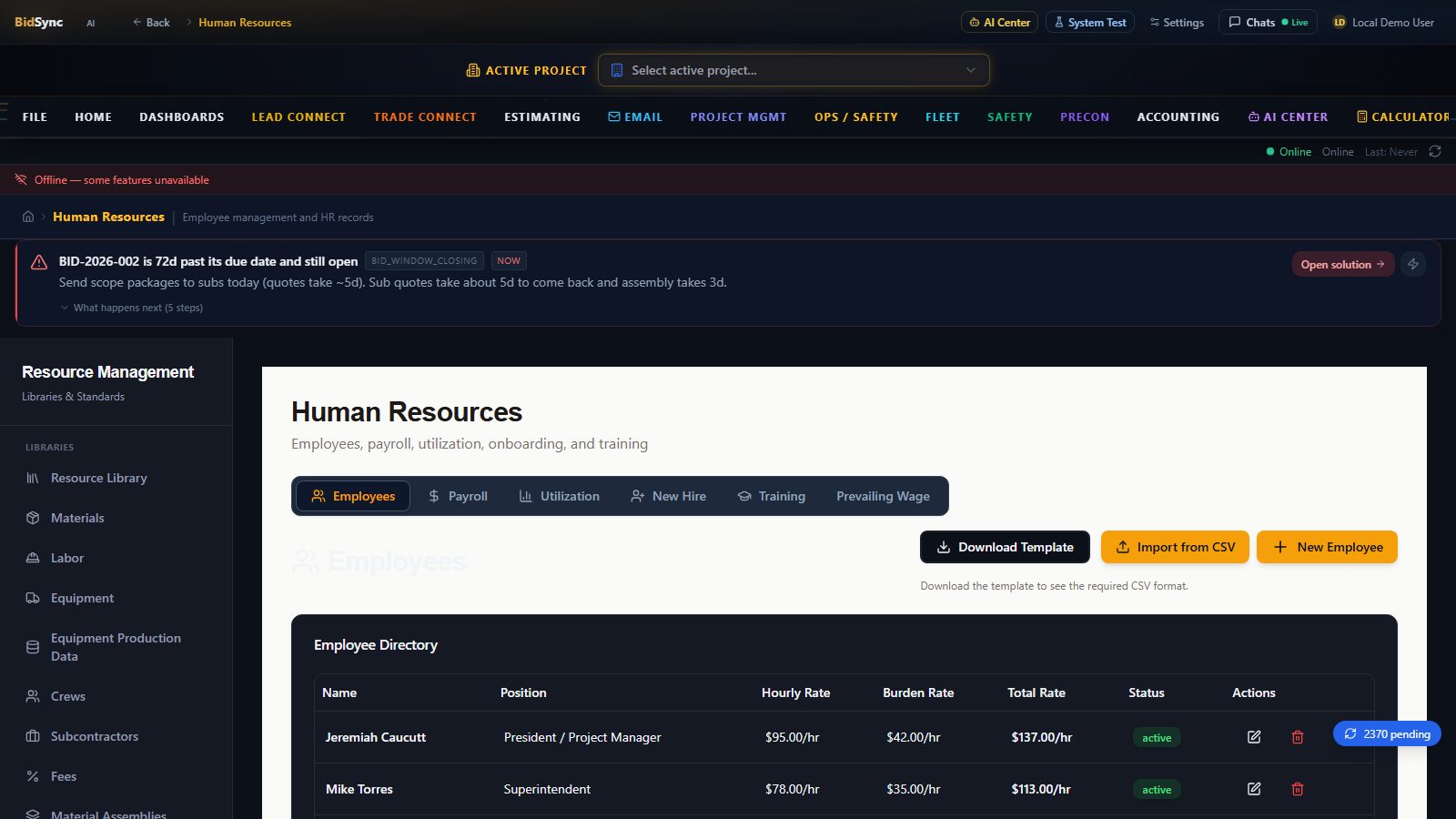
Task: Open the Select active project dropdown
Action: coord(794,70)
